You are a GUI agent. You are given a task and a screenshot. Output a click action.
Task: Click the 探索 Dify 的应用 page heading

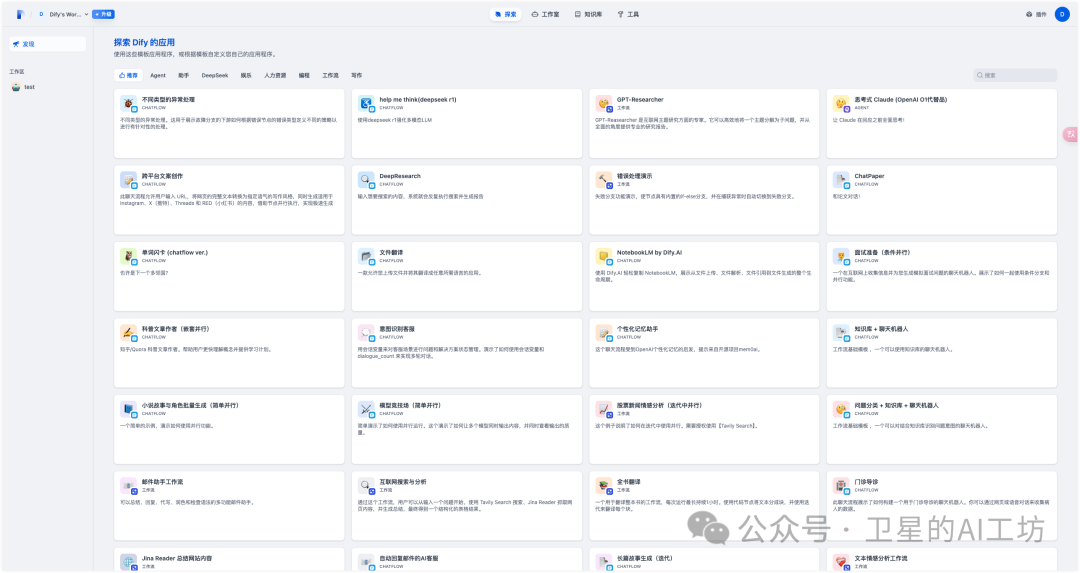pyautogui.click(x=144, y=43)
